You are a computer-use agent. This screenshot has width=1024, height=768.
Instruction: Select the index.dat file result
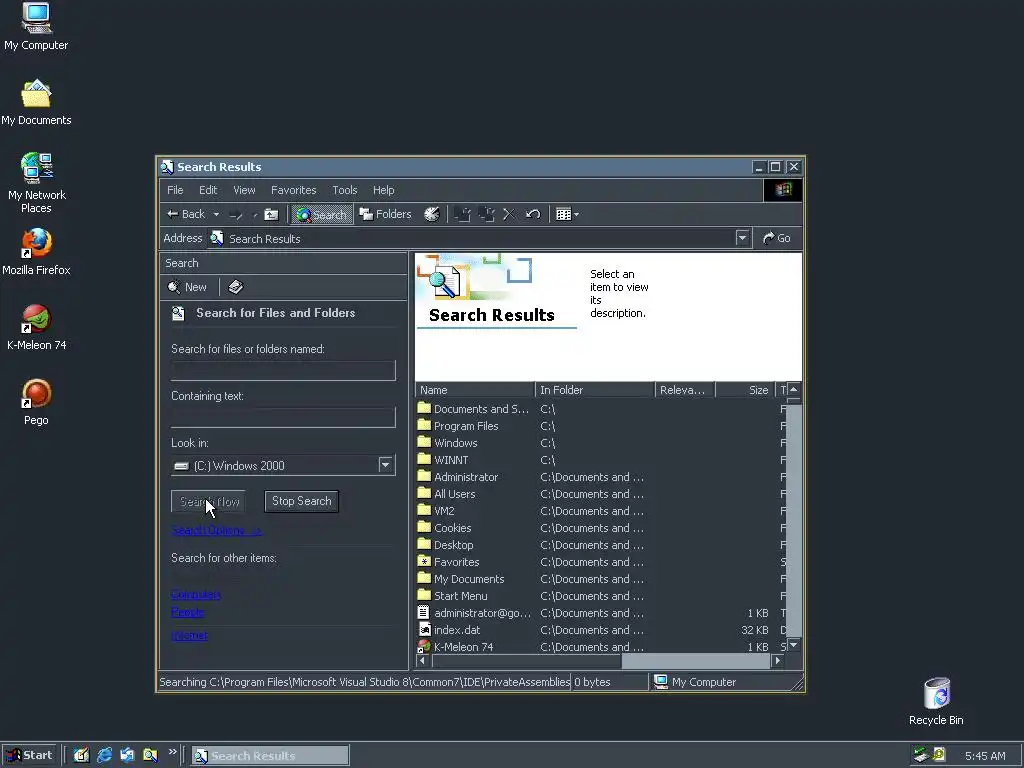coord(449,630)
